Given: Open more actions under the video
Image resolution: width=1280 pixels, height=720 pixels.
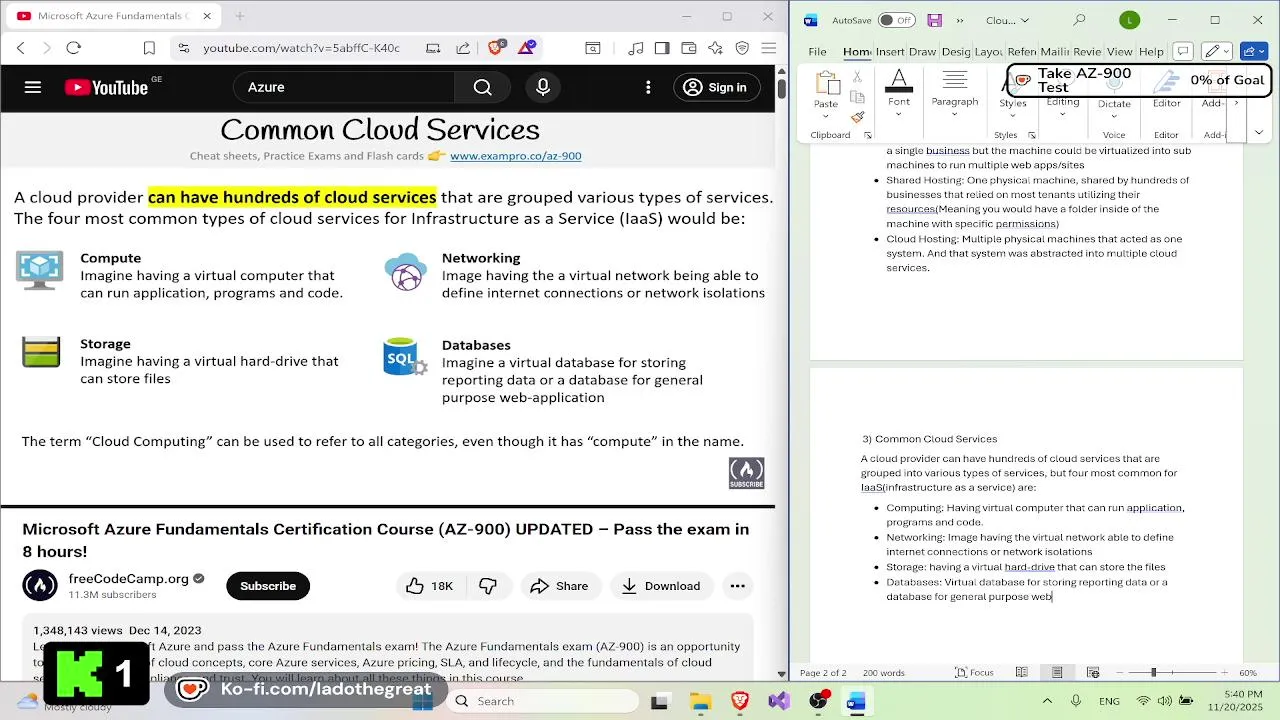Looking at the screenshot, I should pos(737,586).
